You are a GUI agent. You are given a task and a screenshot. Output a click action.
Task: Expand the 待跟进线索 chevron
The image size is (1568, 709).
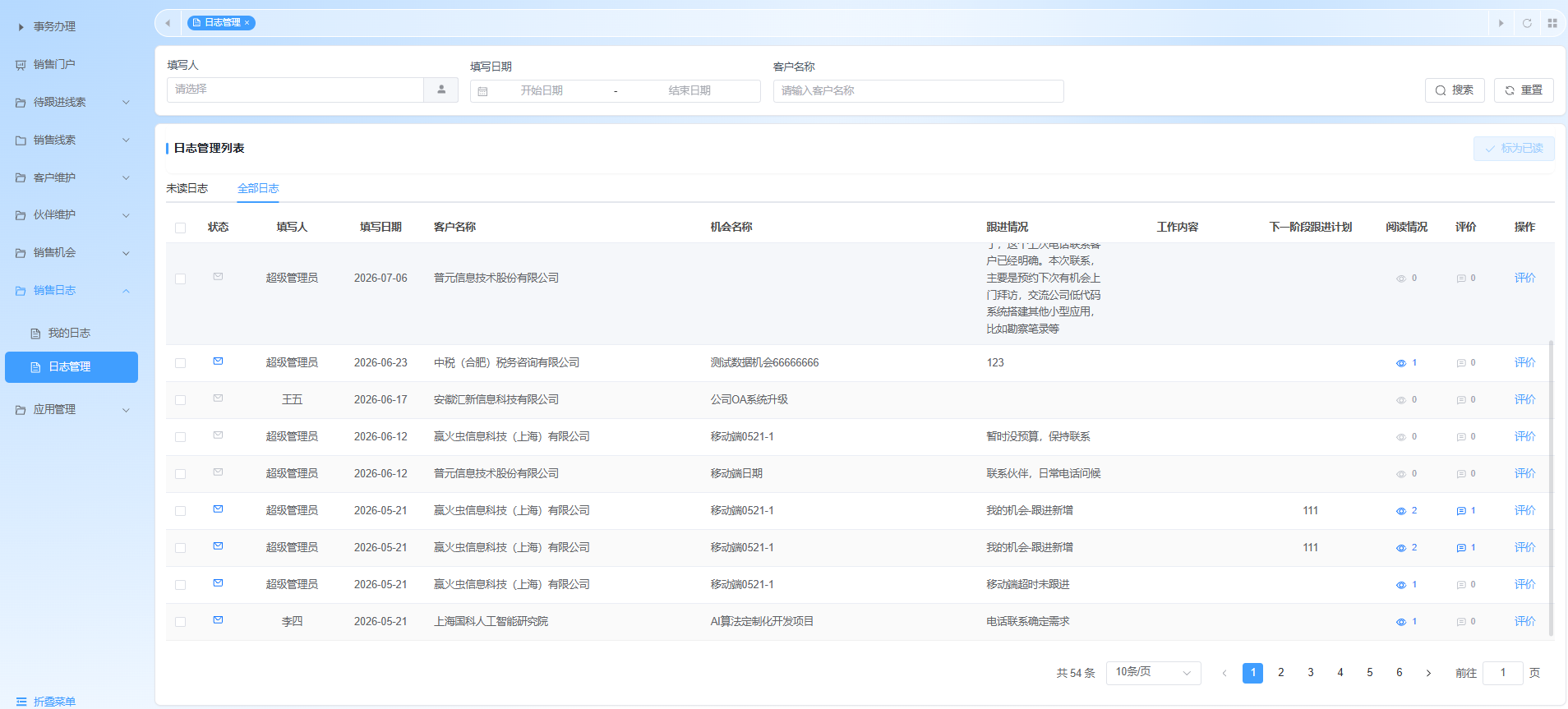[126, 103]
